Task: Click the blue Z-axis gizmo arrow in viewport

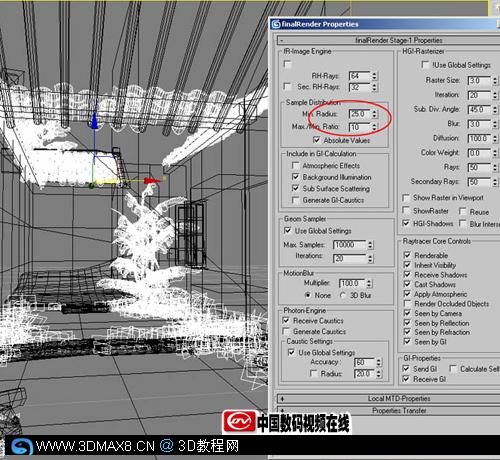Action: pyautogui.click(x=95, y=121)
